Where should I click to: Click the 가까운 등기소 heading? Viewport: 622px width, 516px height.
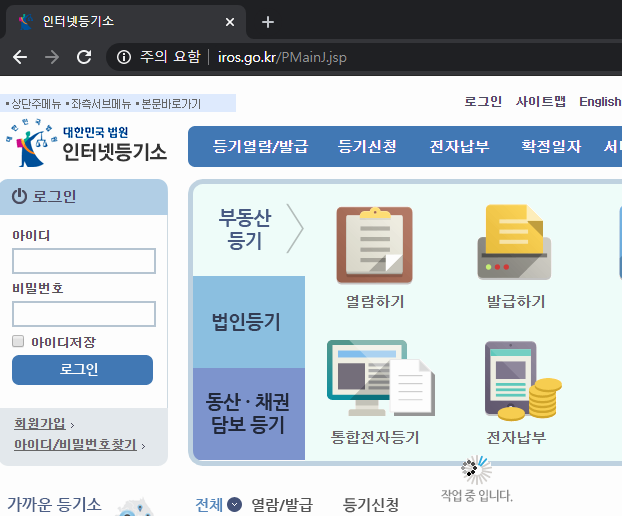point(54,504)
